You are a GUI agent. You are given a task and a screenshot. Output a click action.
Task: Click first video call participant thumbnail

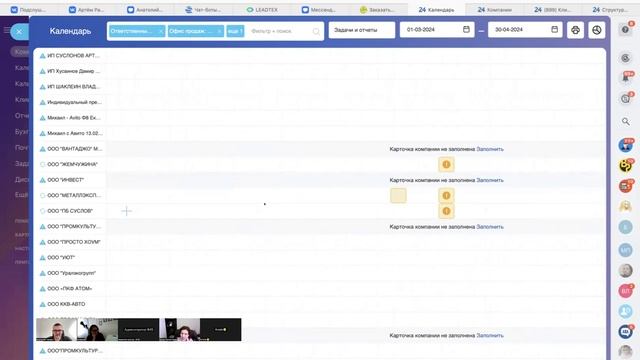click(x=57, y=329)
